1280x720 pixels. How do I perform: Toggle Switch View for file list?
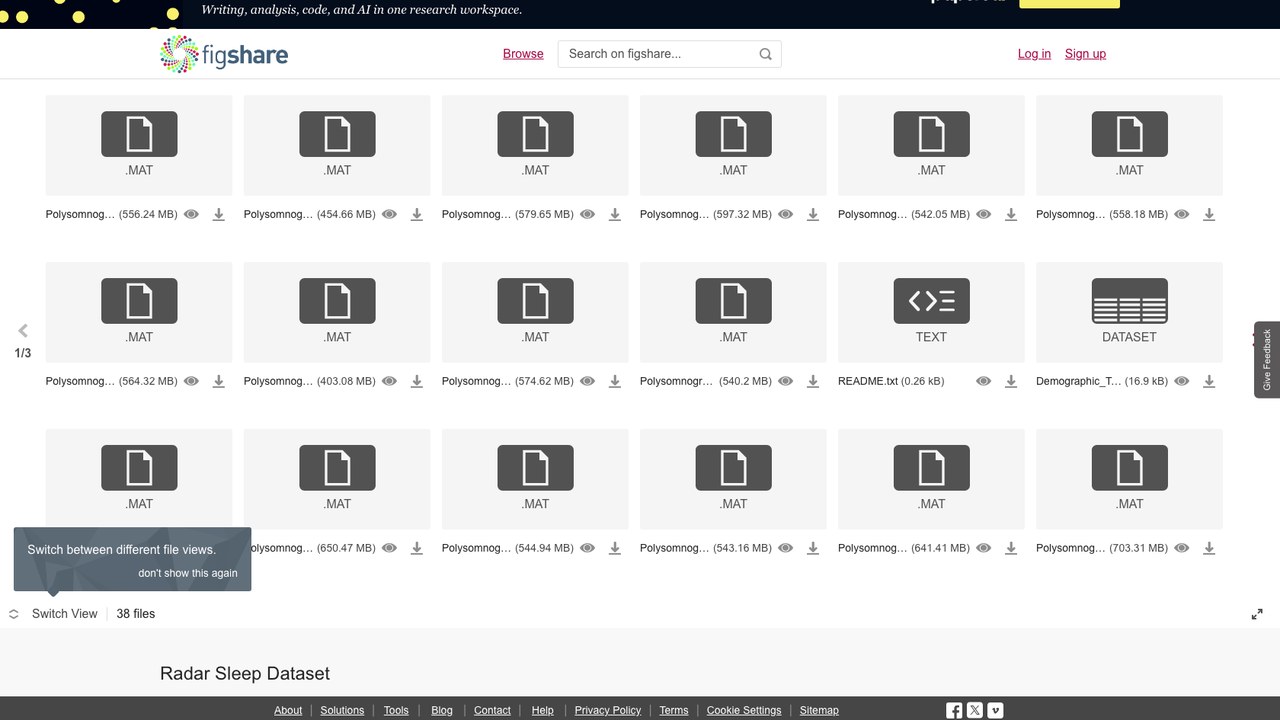pyautogui.click(x=54, y=614)
